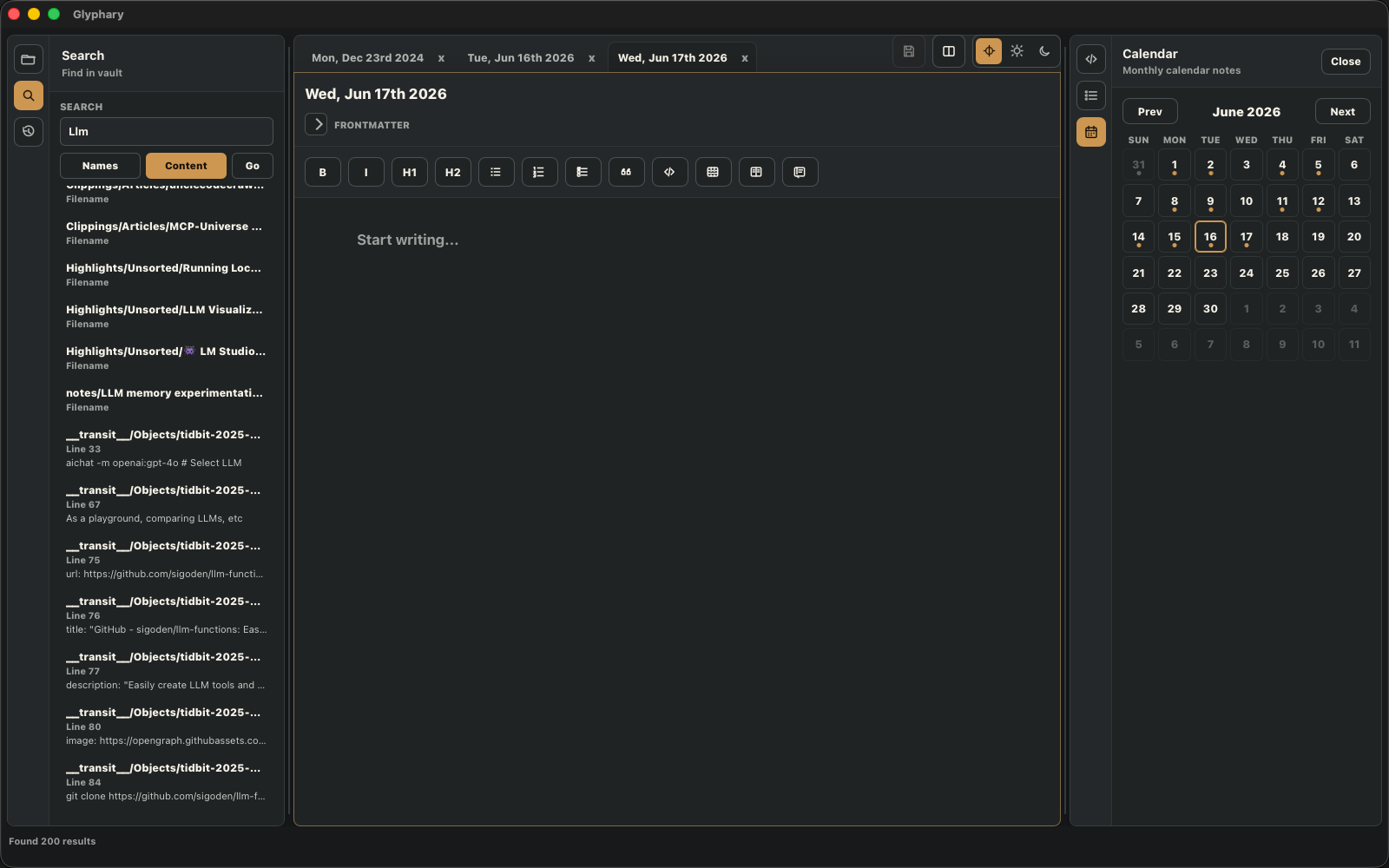
Task: Click the June 2026 month title
Action: click(x=1246, y=112)
